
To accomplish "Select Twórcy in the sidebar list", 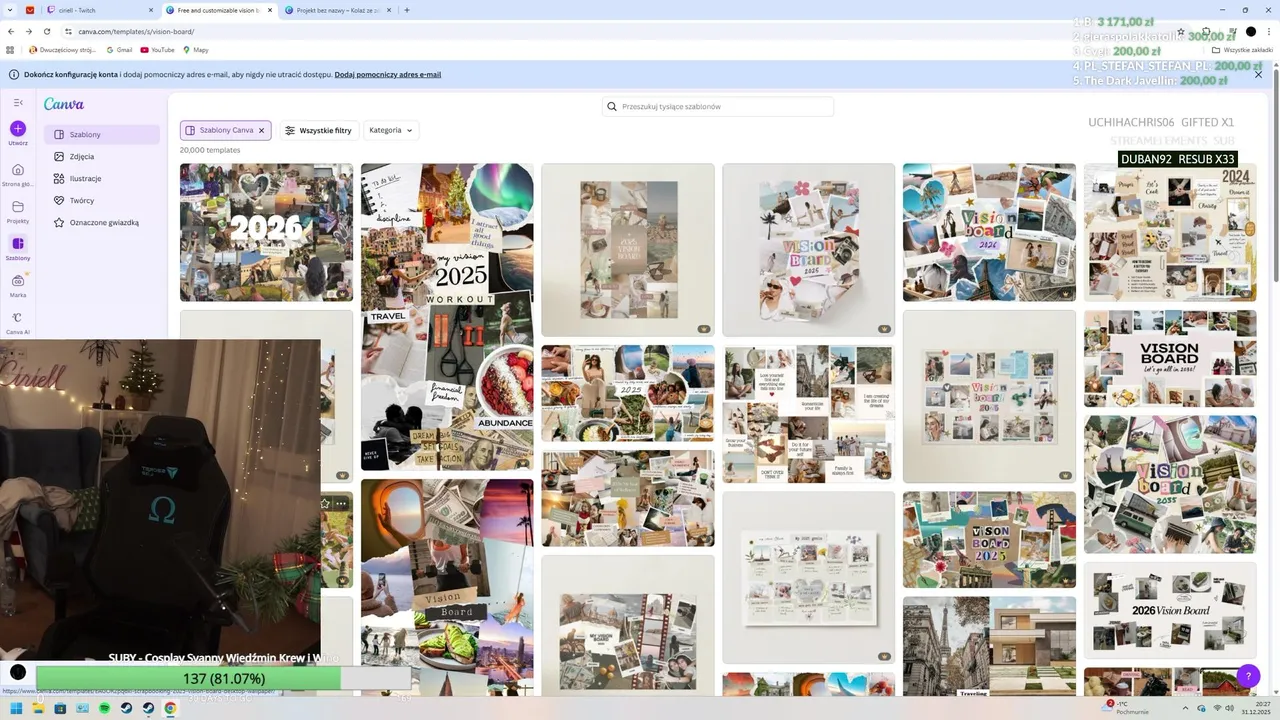I will 102,200.
